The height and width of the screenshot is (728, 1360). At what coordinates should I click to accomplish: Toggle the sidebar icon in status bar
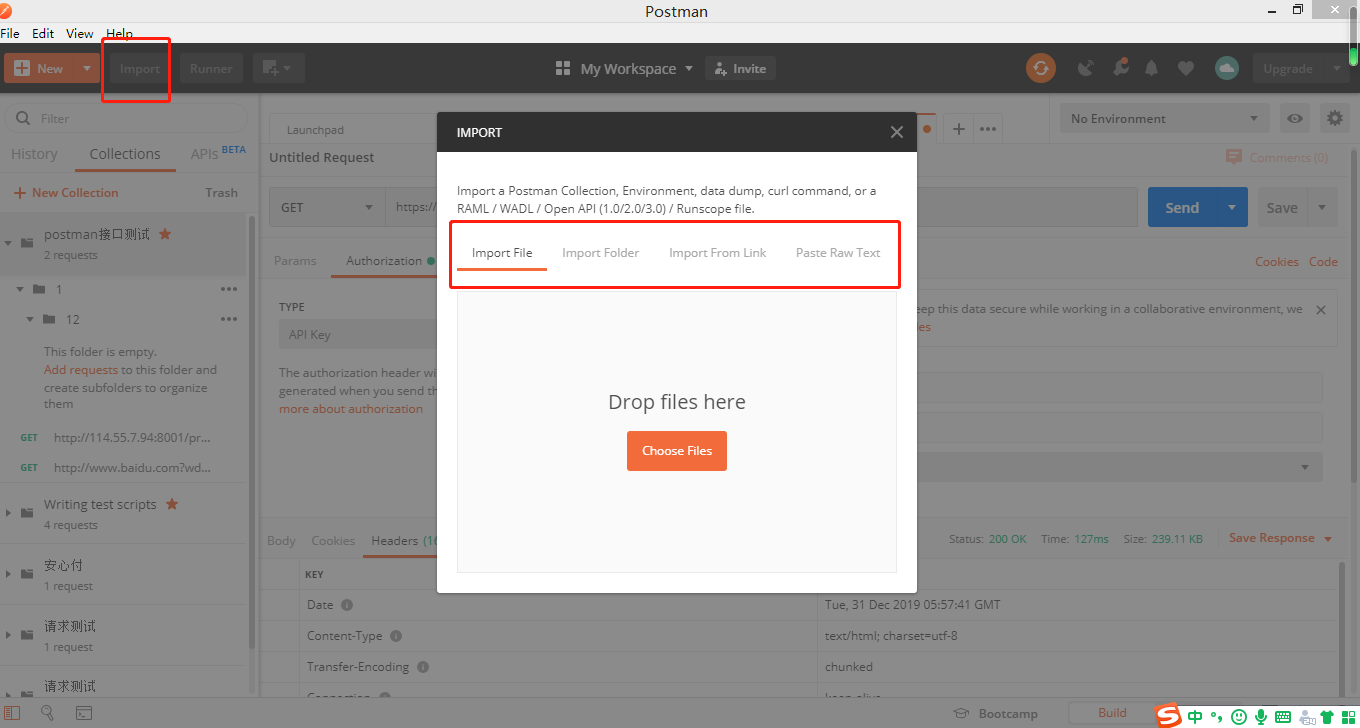click(11, 713)
